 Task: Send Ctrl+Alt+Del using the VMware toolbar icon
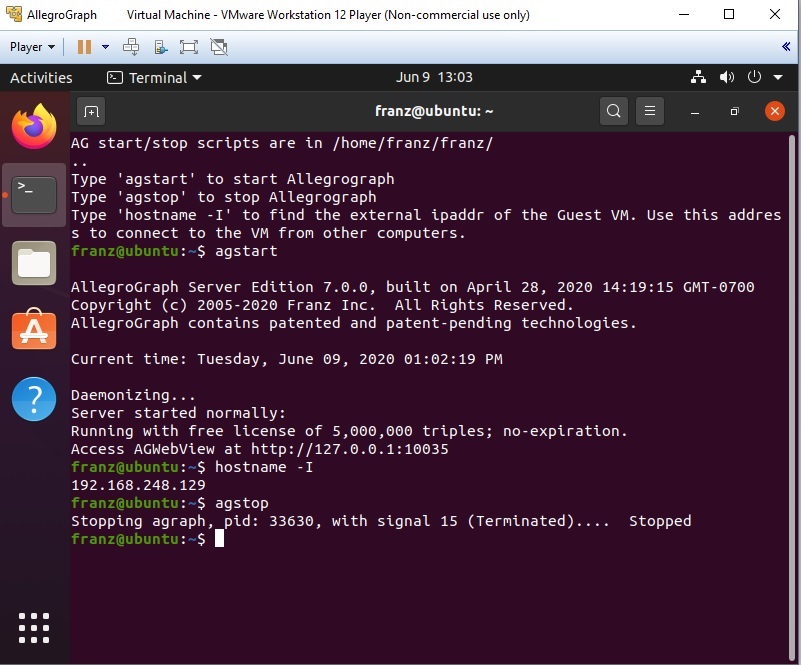pos(132,46)
